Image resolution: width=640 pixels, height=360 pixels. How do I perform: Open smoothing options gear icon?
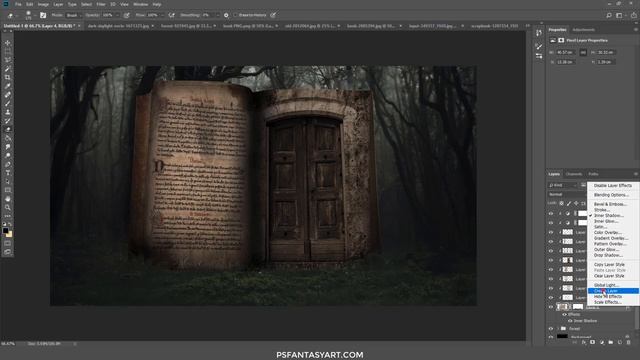tap(226, 15)
